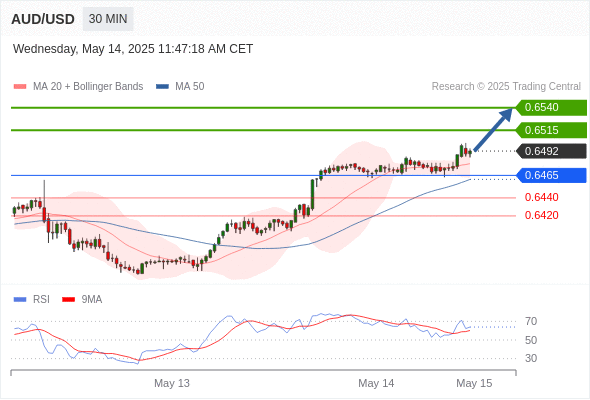Click the green 0.6540 resistance tag

click(551, 108)
